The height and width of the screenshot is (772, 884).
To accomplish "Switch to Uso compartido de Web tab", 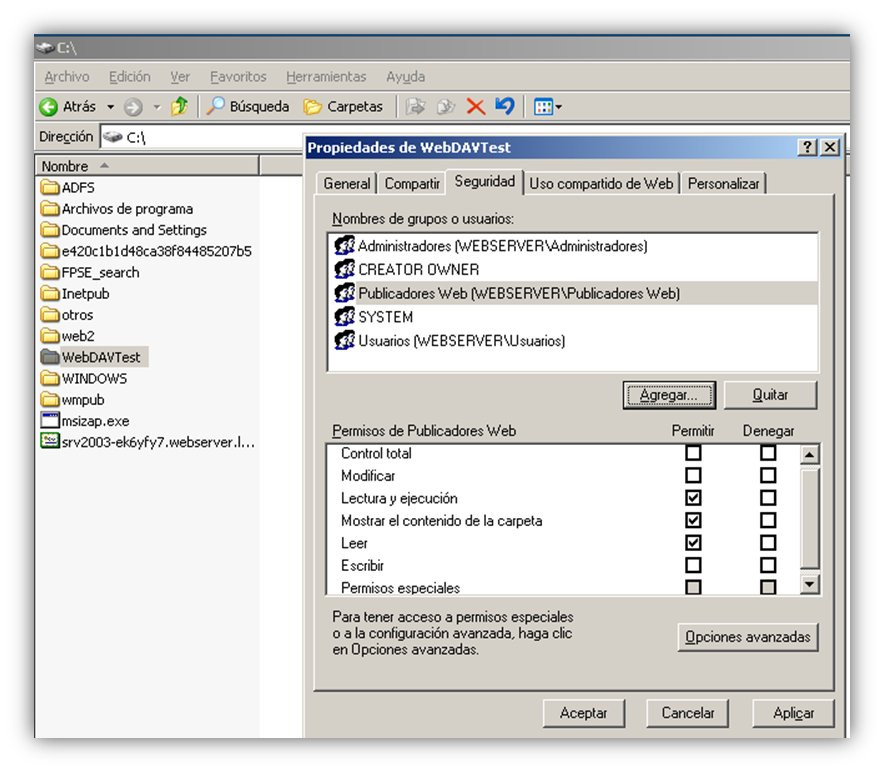I will (601, 183).
